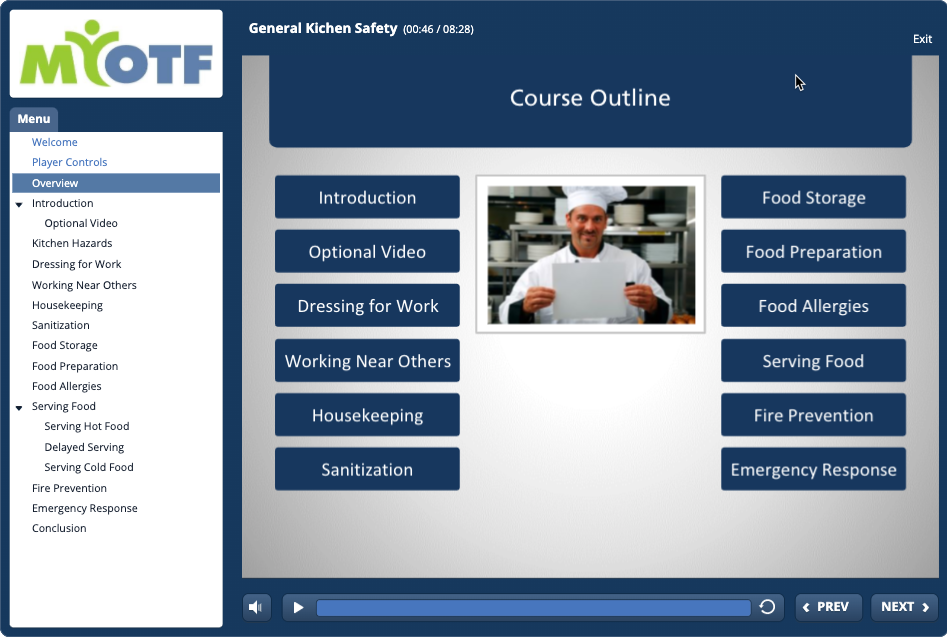Click the Working Near Others outline button
Viewport: 947px width, 637px height.
367,361
